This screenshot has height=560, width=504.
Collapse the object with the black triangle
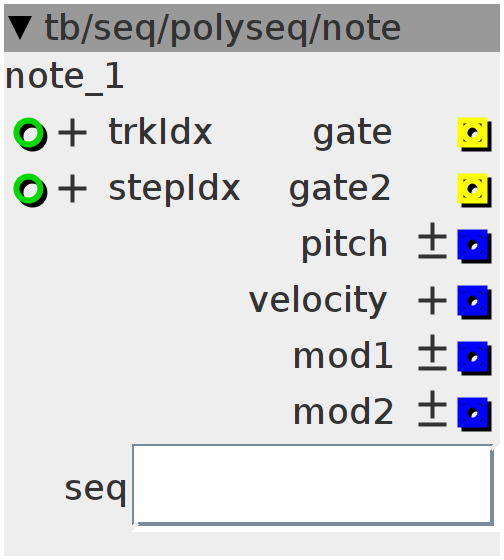[20, 28]
